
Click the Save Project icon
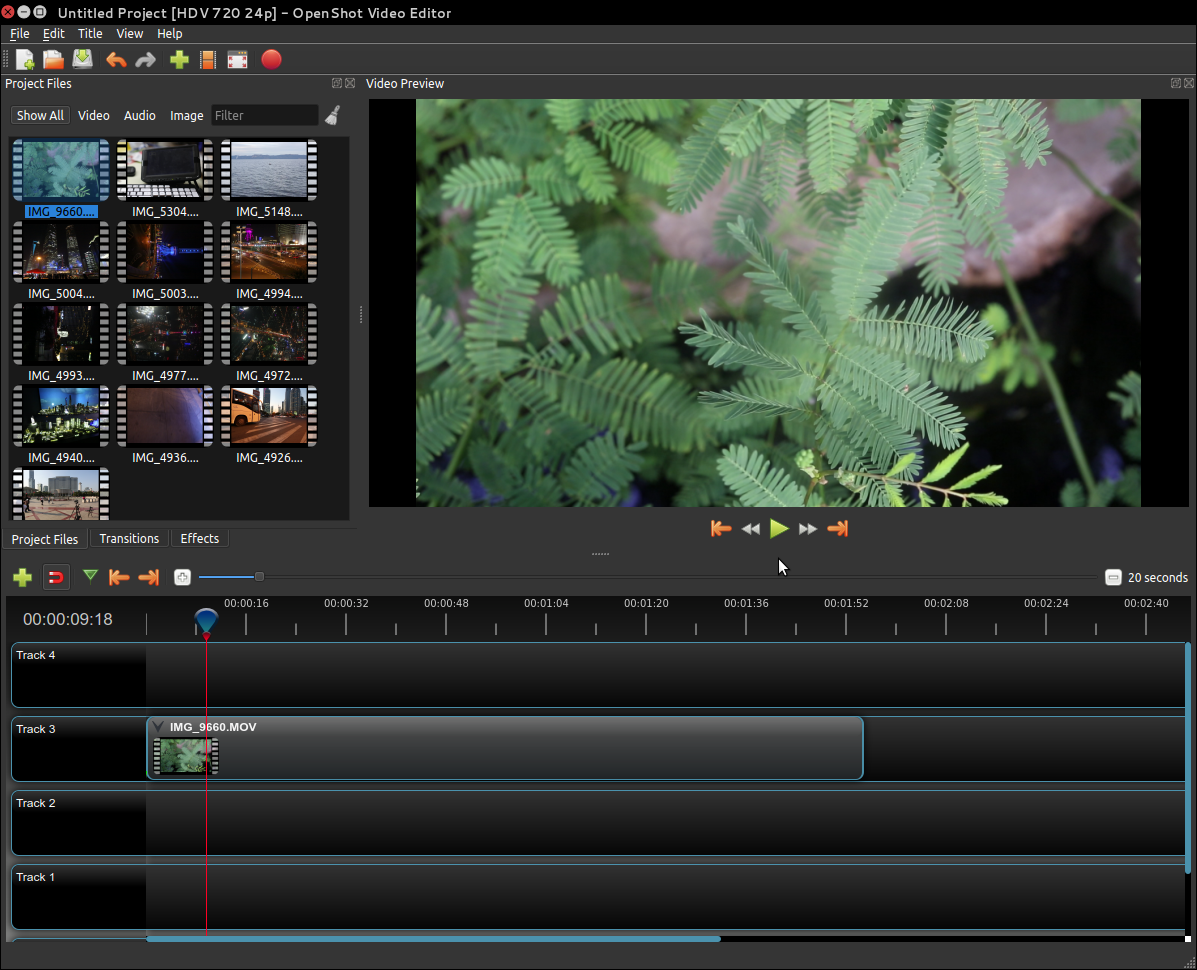[x=83, y=60]
